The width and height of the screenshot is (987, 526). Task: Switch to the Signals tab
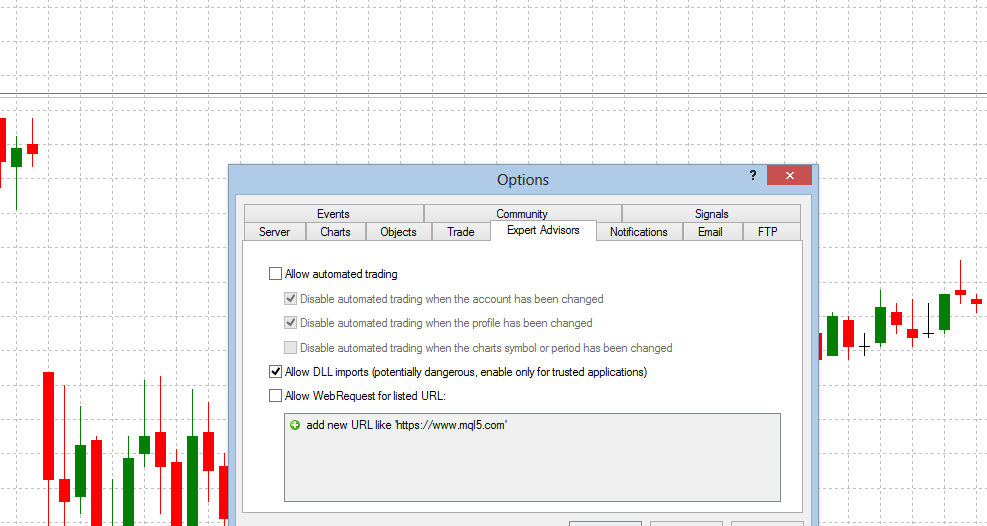coord(711,214)
